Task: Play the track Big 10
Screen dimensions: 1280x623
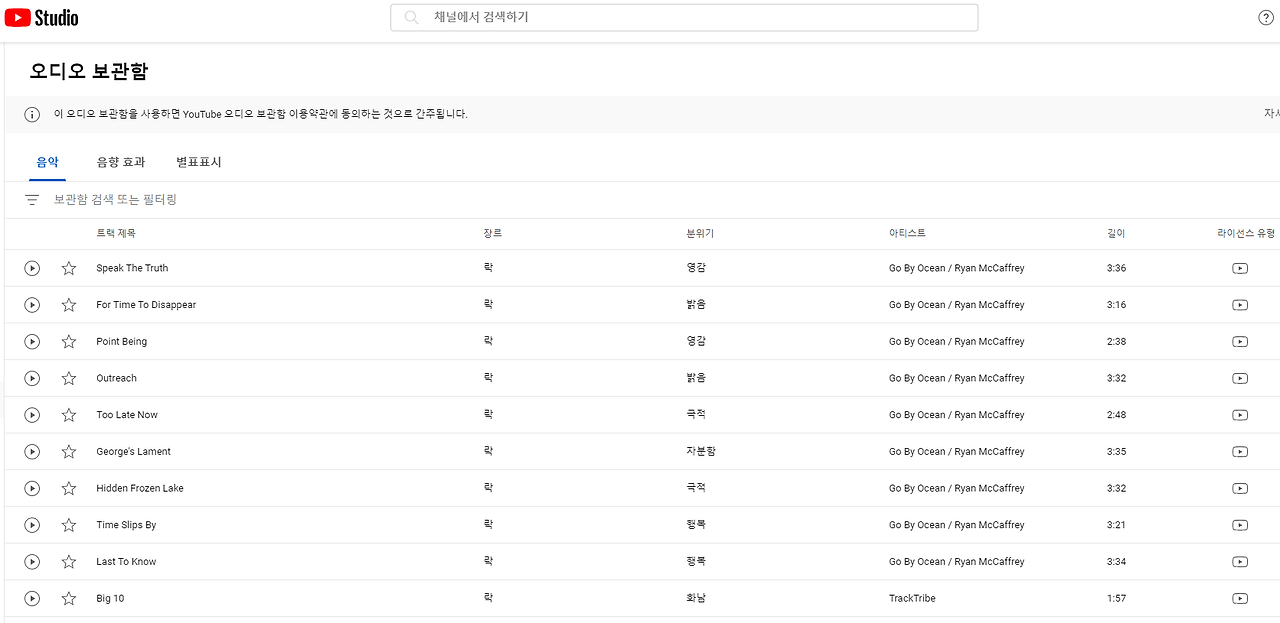Action: [32, 598]
